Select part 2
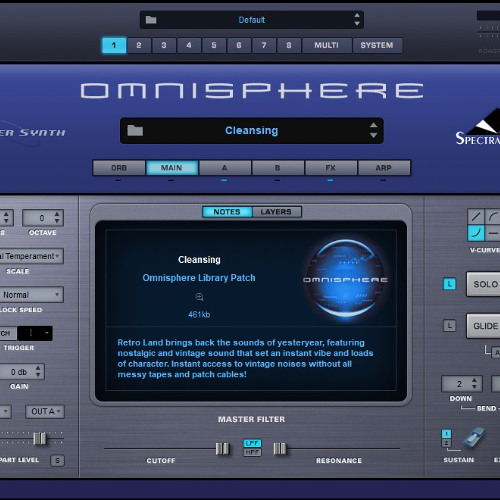Screen dimensions: 500x500 (x=139, y=45)
